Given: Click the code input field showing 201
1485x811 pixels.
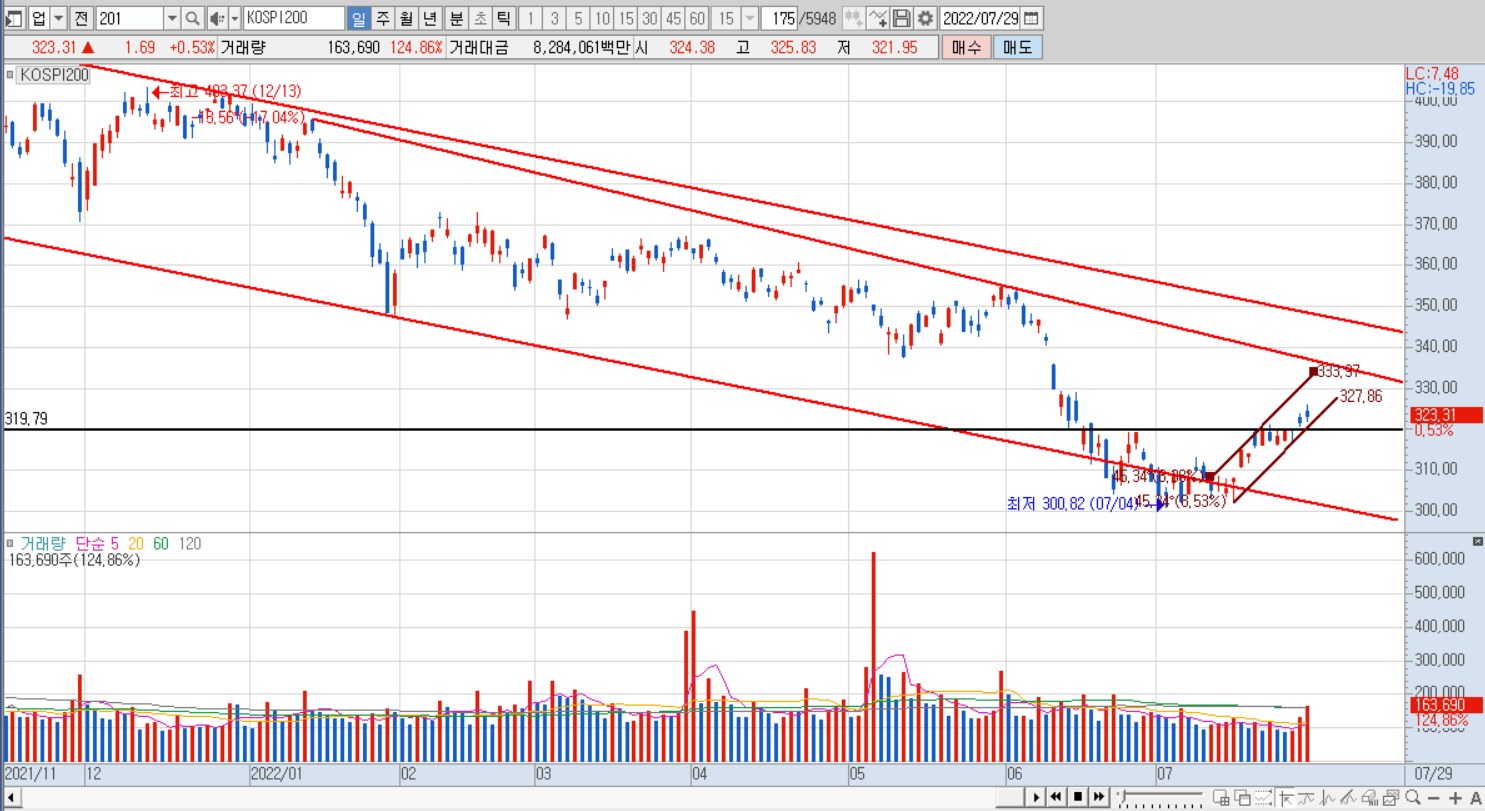Looking at the screenshot, I should tap(128, 18).
